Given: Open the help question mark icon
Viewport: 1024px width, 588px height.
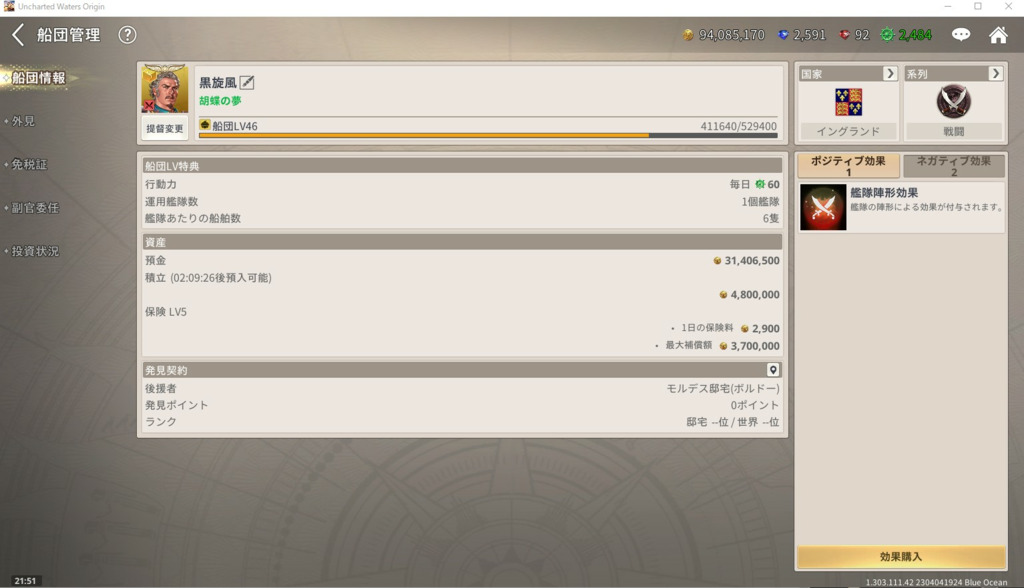Looking at the screenshot, I should [127, 35].
